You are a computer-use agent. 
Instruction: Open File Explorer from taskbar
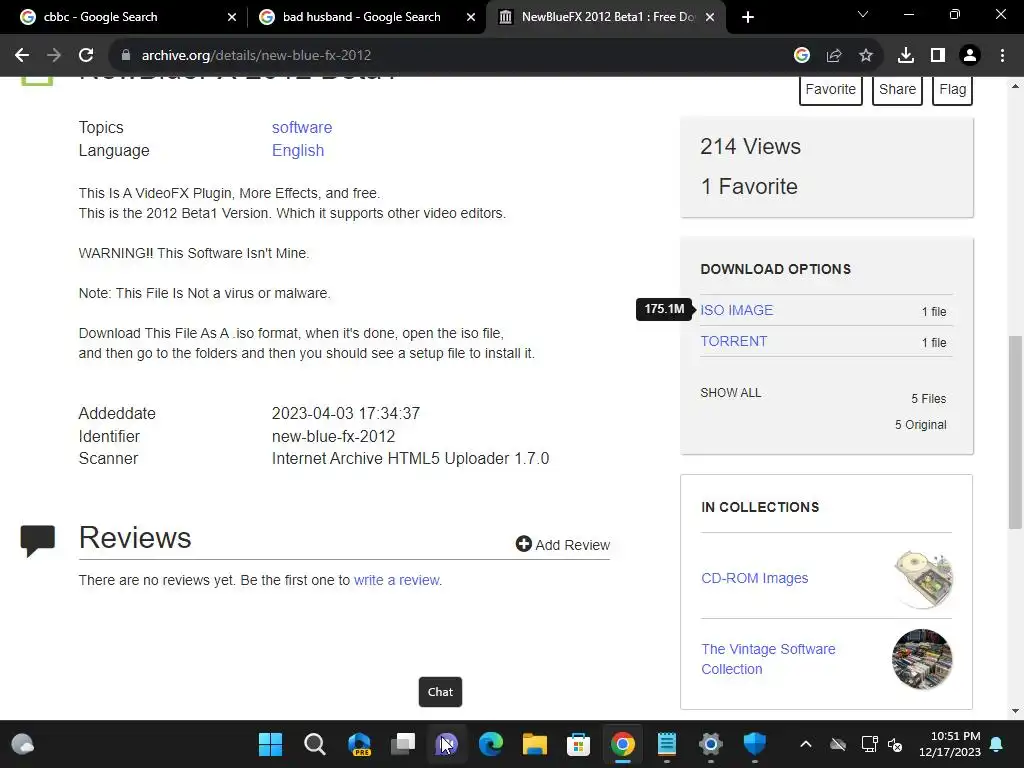tap(534, 744)
